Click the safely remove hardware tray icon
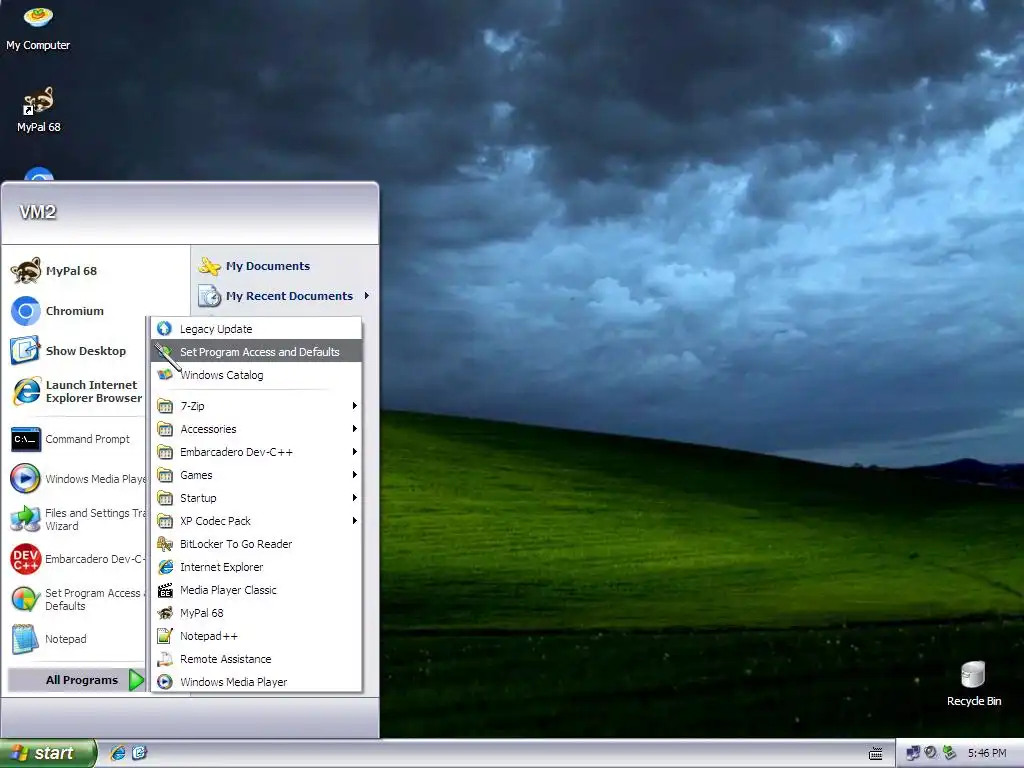Image resolution: width=1024 pixels, height=768 pixels. tap(949, 754)
